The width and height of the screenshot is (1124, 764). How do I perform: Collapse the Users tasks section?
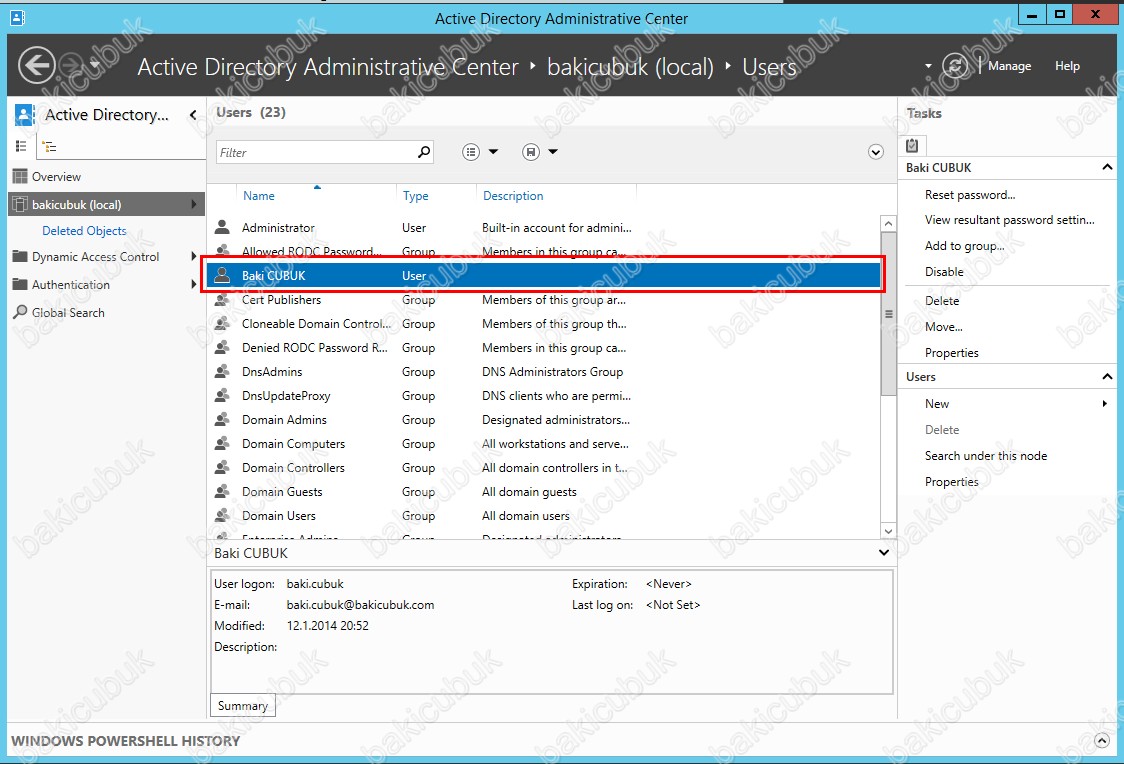(x=1107, y=376)
